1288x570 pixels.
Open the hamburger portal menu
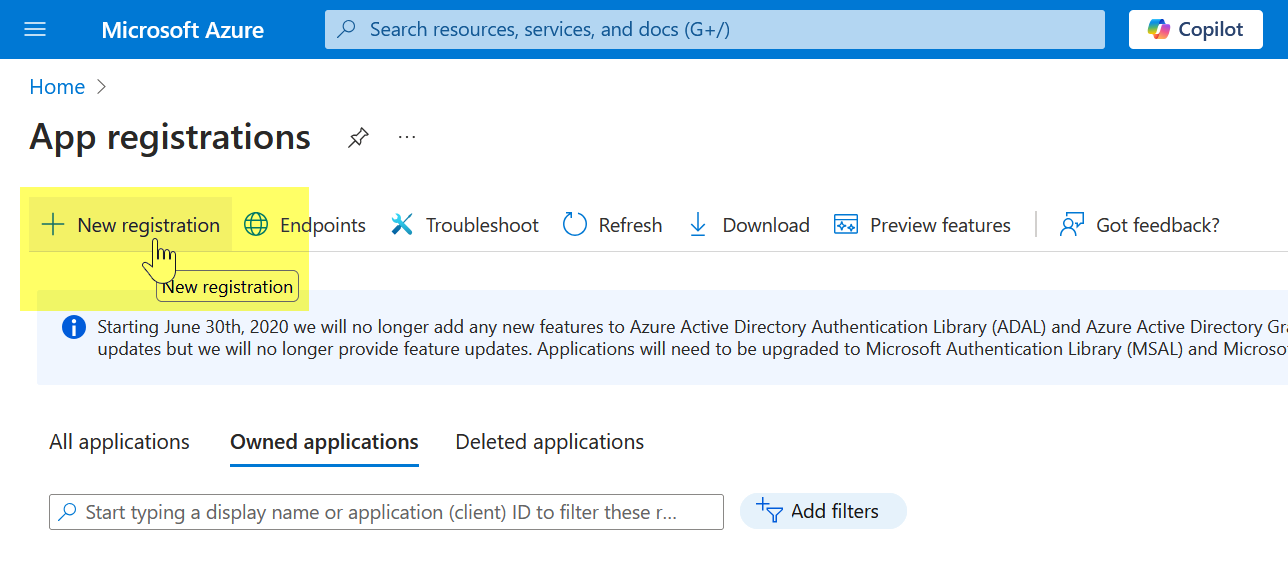point(35,30)
